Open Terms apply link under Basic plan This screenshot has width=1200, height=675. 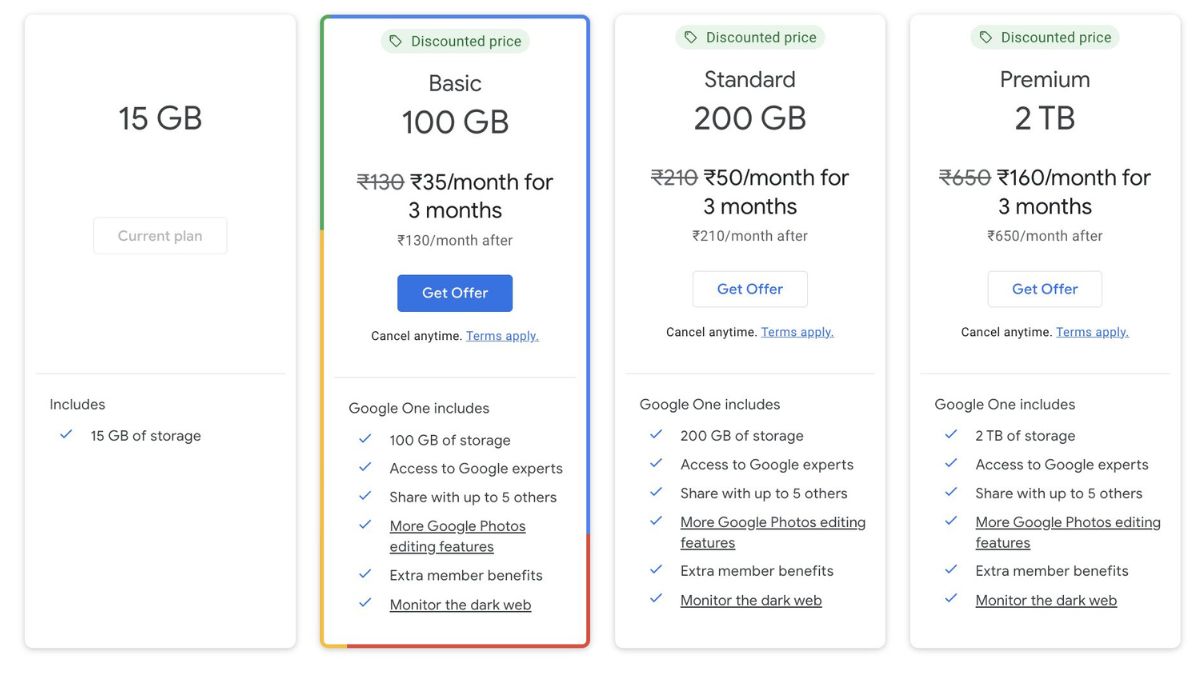pos(502,335)
